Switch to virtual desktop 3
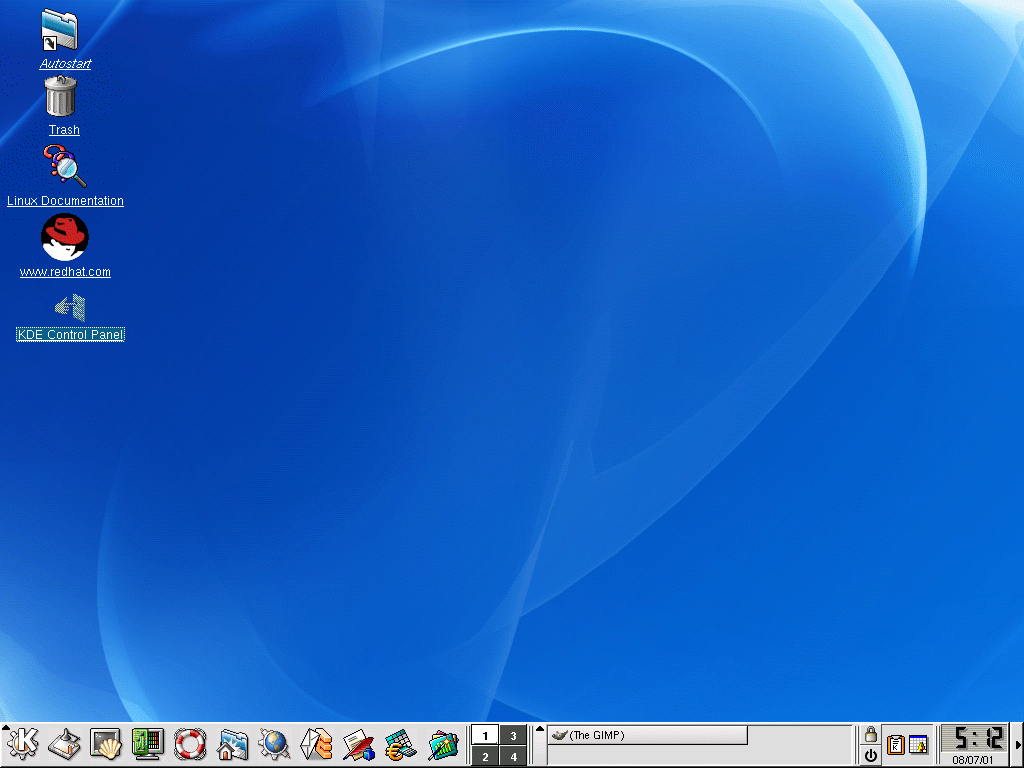 [x=513, y=735]
